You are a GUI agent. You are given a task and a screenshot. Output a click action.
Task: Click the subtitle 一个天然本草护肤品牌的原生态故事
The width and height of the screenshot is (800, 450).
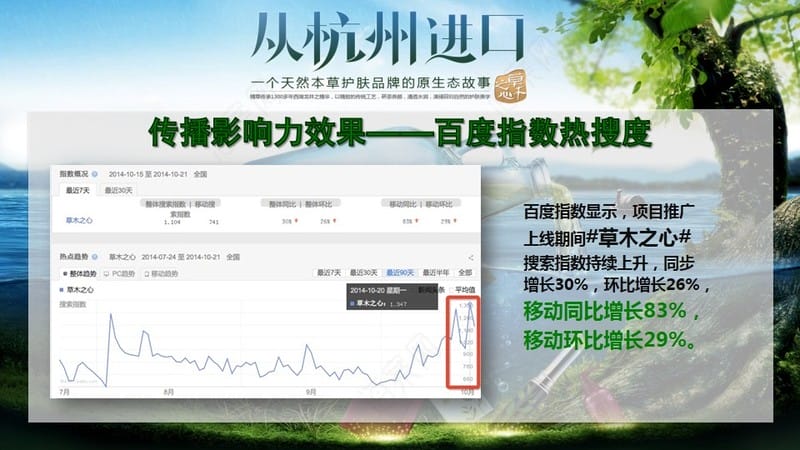370,83
